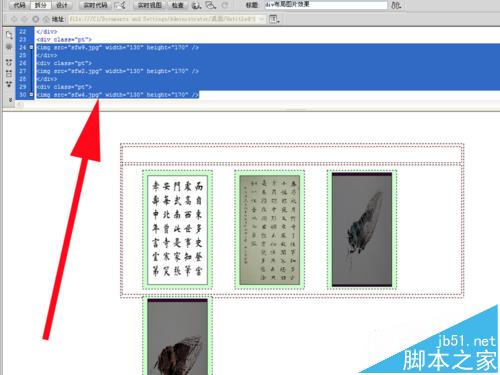Click the sfw4.jpg img tag on line 30

click(118, 95)
